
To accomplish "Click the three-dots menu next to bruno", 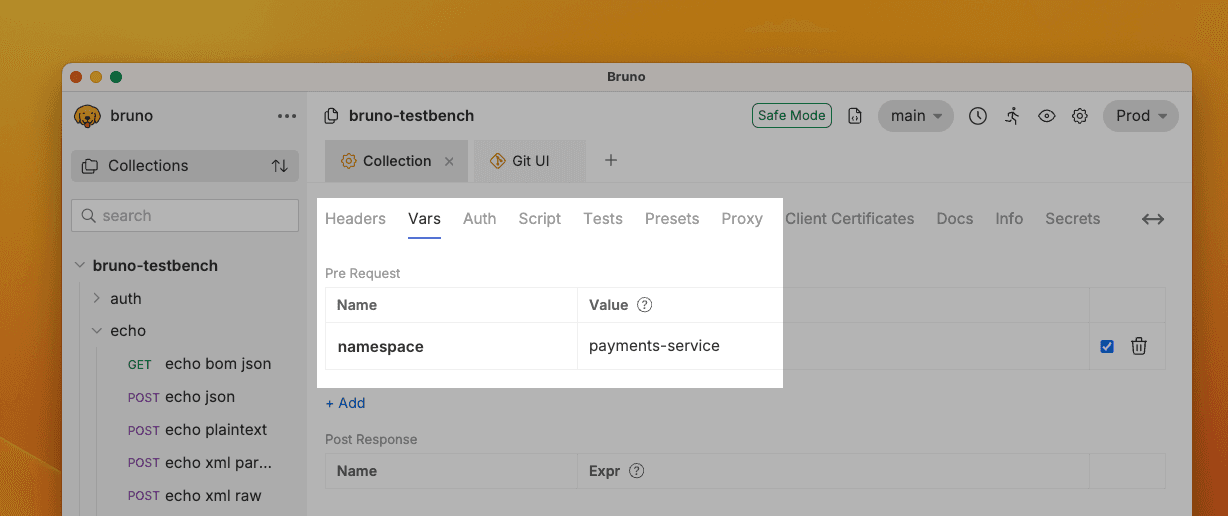I will point(287,116).
